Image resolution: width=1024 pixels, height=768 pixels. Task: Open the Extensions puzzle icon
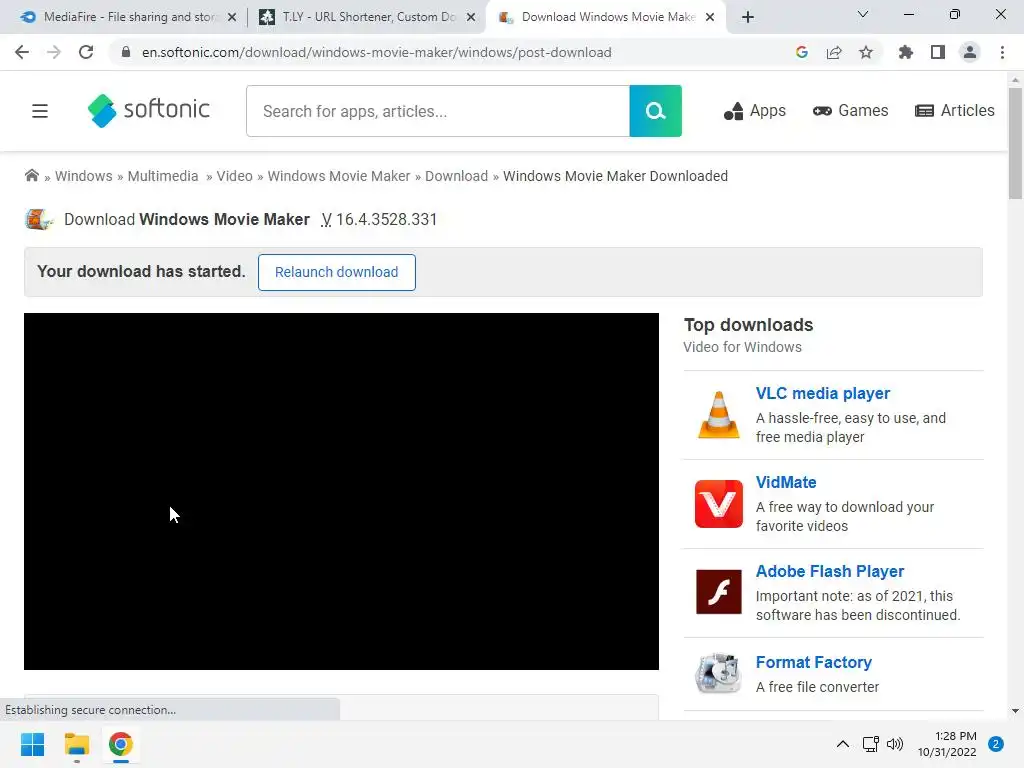[x=905, y=52]
